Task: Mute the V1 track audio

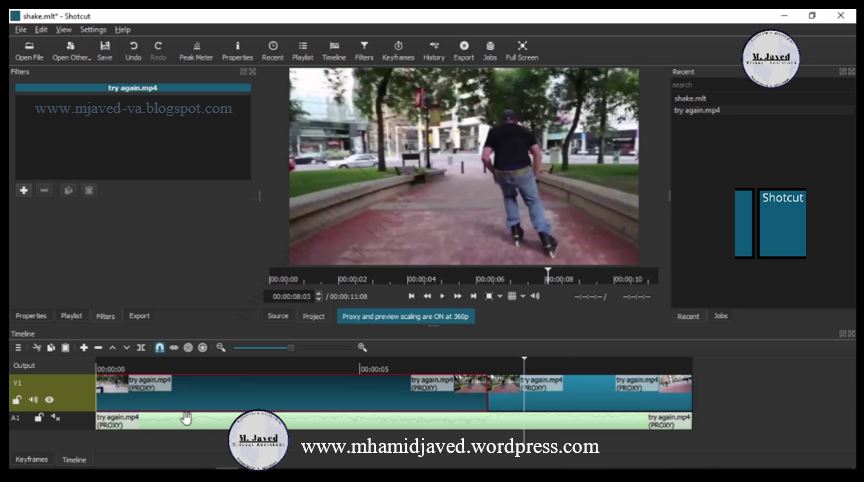Action: pos(33,400)
